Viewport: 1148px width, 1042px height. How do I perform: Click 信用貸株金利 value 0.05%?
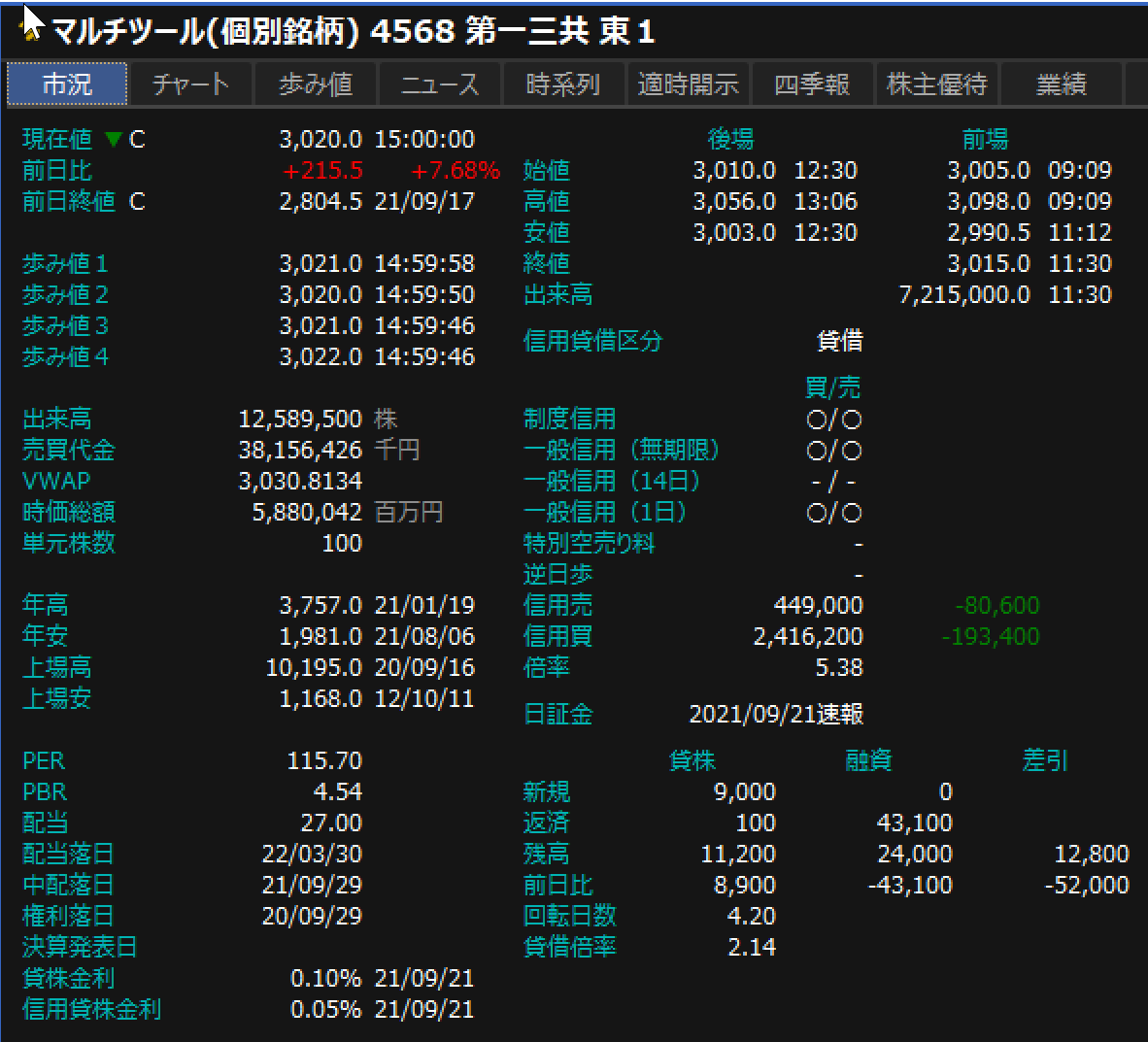tap(325, 1009)
